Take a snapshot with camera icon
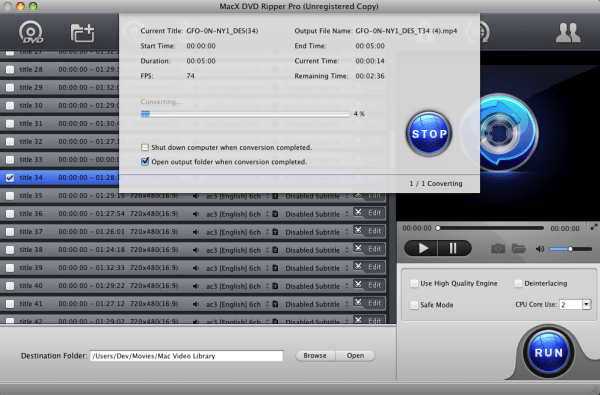The image size is (600, 395). pyautogui.click(x=498, y=248)
